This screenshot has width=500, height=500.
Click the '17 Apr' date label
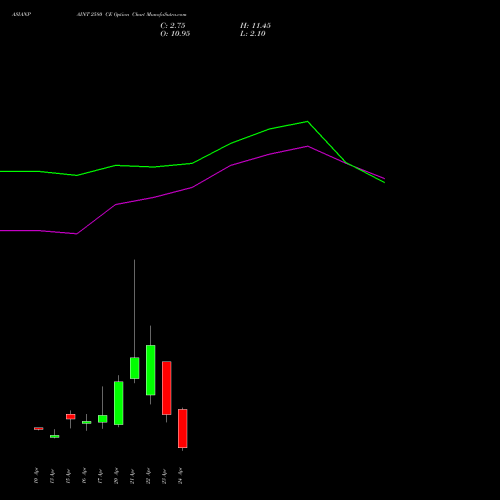coord(100,476)
